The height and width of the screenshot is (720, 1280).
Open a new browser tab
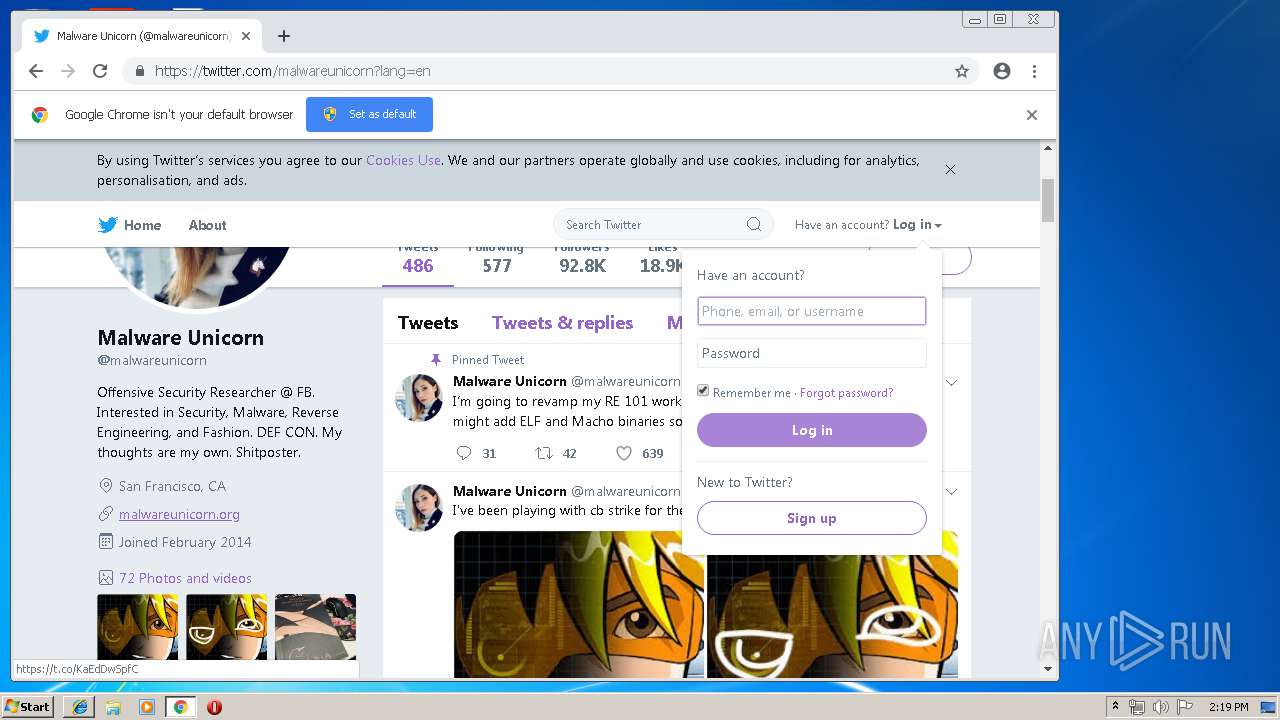click(284, 36)
